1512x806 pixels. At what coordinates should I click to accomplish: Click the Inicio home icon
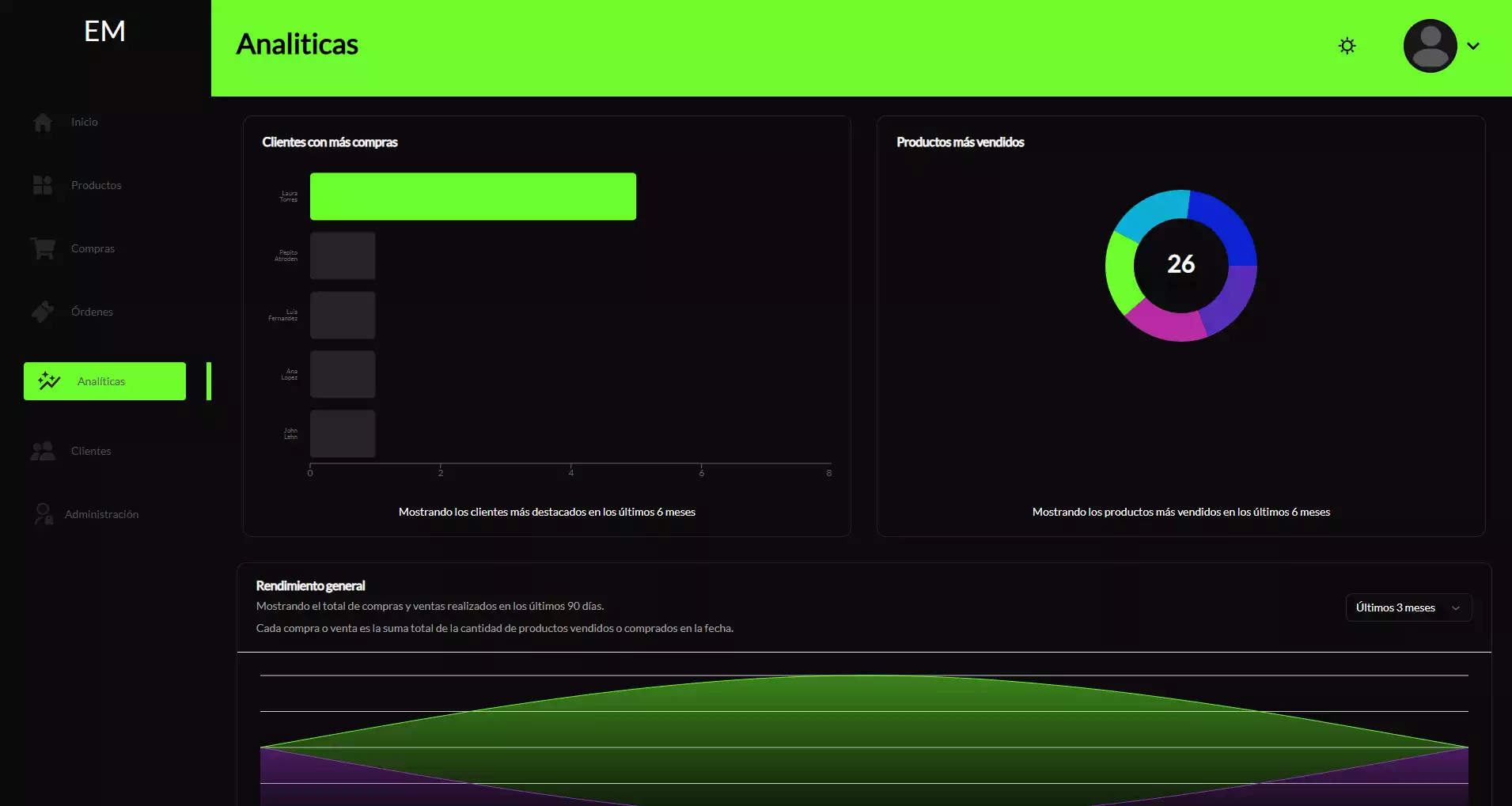[42, 123]
